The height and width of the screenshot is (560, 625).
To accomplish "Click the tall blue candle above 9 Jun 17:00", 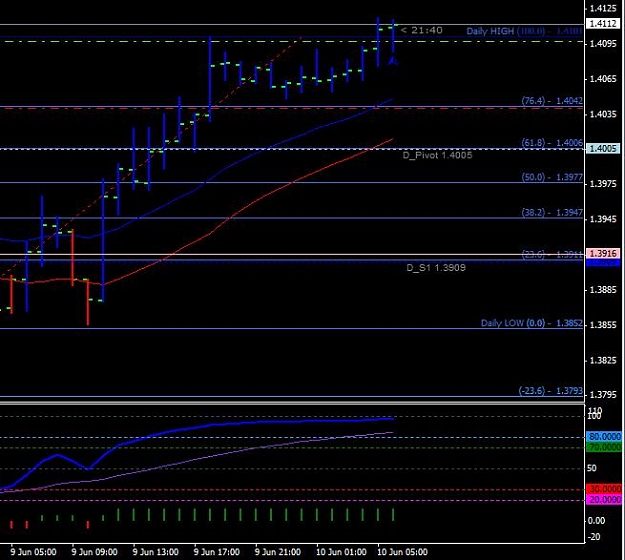I will click(x=210, y=79).
